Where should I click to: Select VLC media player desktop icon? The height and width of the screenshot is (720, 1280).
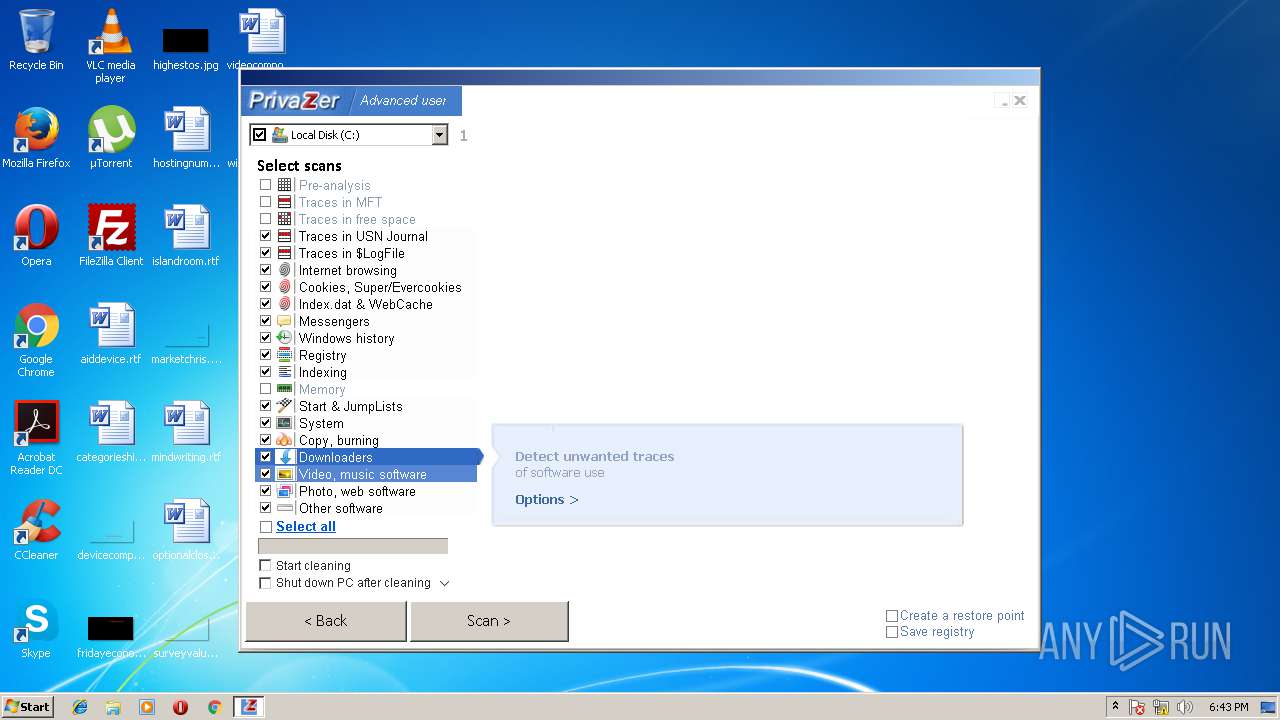111,46
